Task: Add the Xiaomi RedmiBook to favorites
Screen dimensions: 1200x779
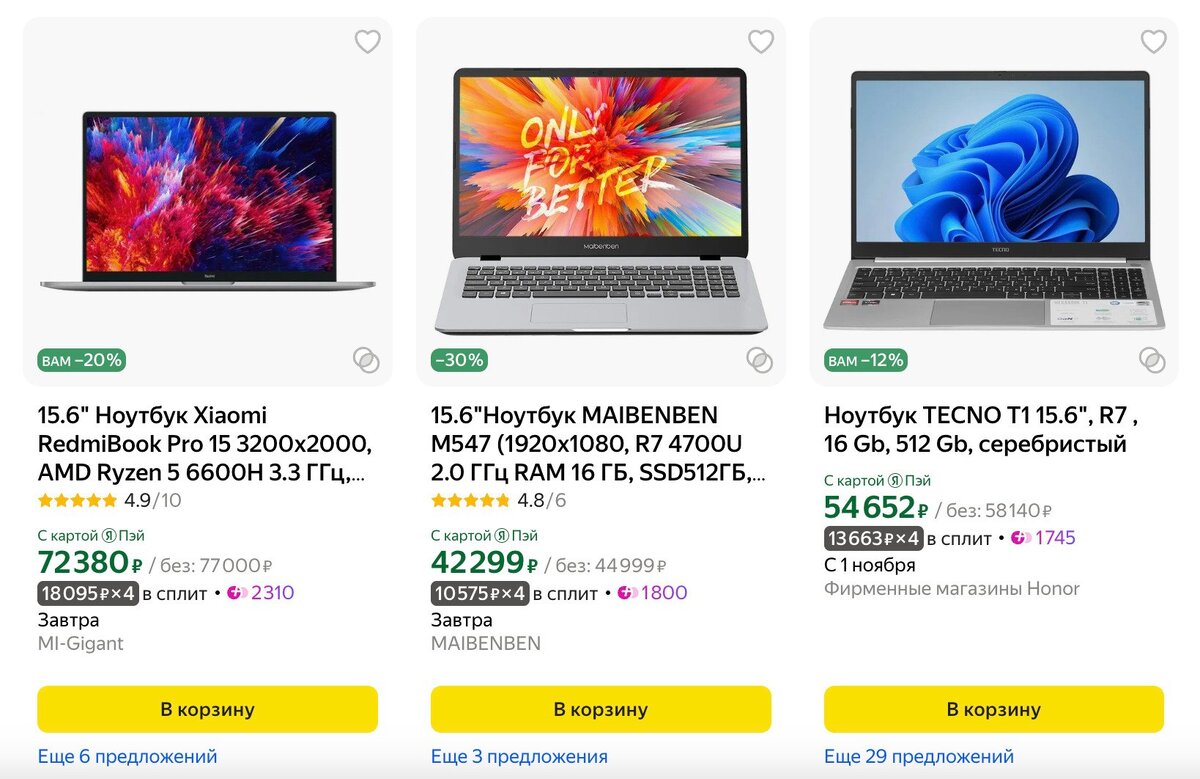Action: click(x=367, y=42)
